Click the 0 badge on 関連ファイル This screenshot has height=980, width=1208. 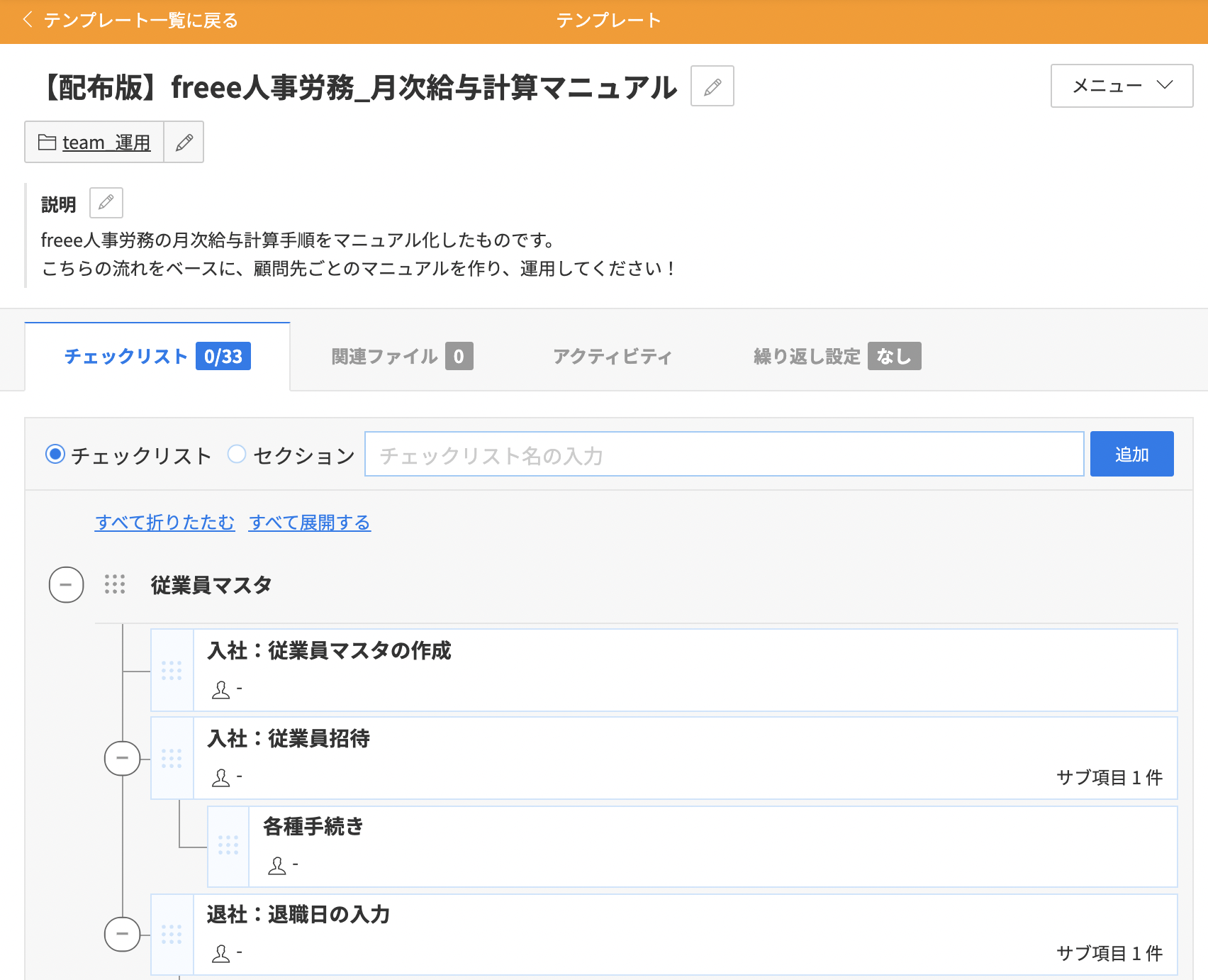click(x=459, y=356)
